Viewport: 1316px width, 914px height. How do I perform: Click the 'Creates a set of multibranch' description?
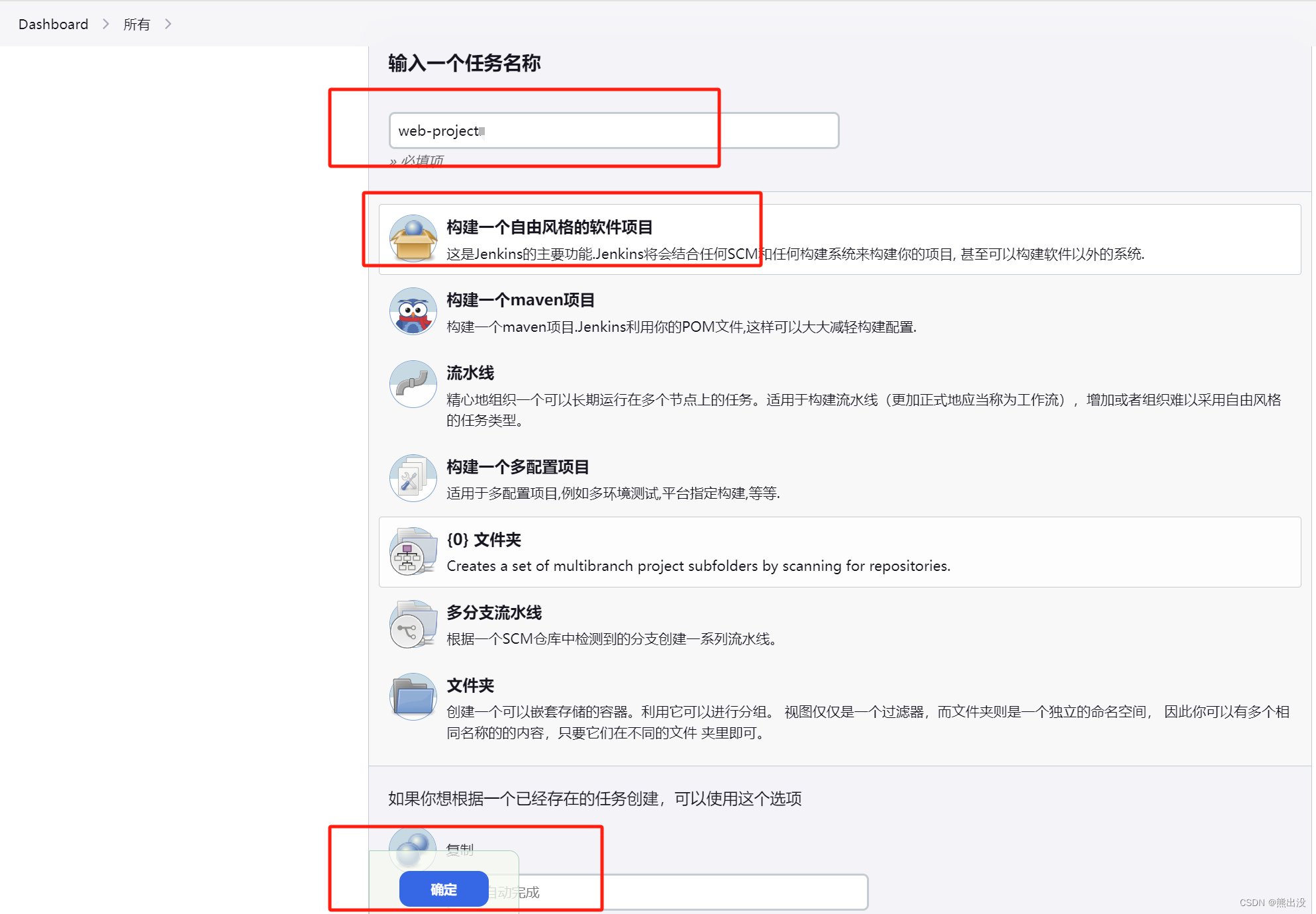pyautogui.click(x=699, y=566)
